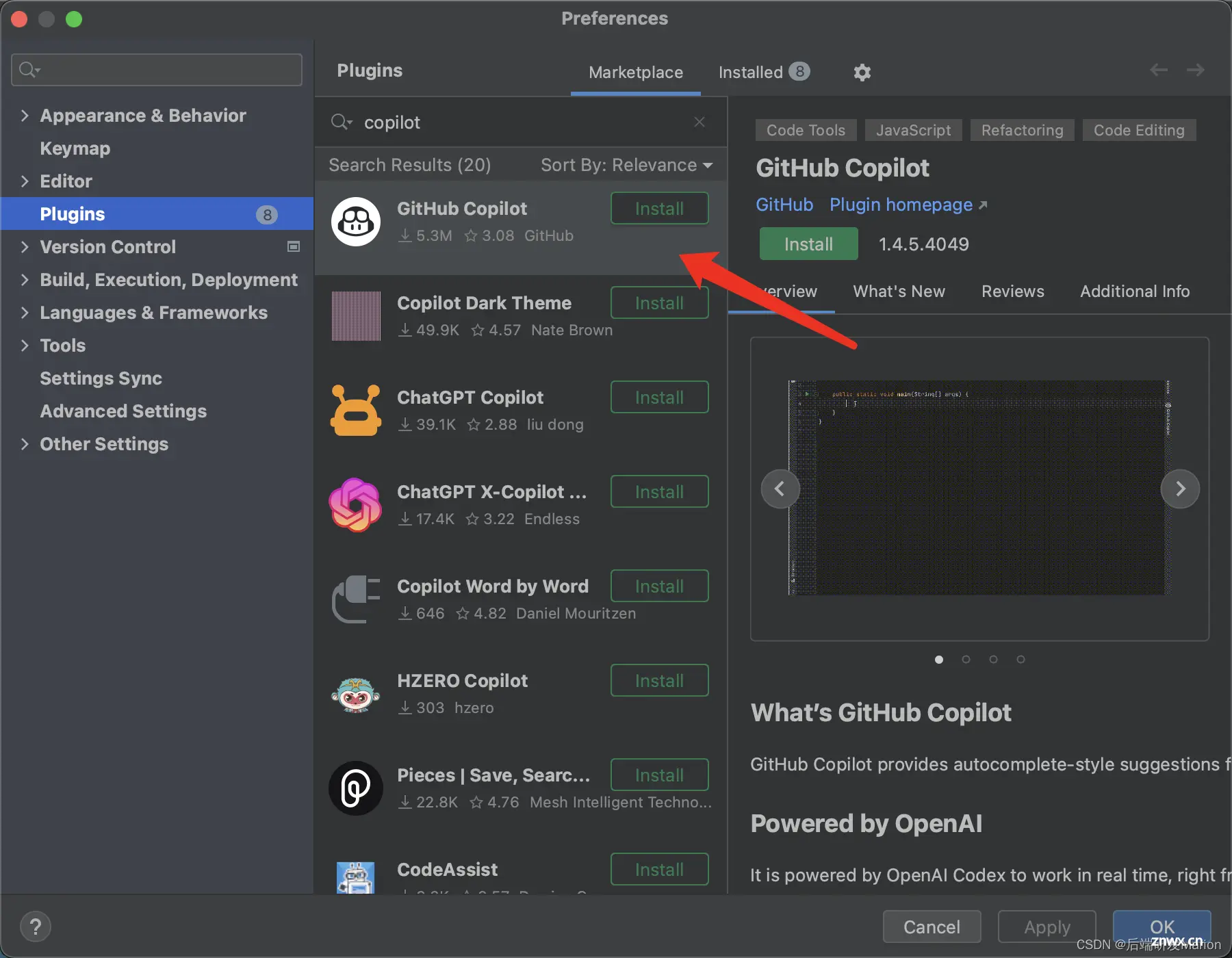Click the Pieces plugin black circle icon

click(356, 788)
